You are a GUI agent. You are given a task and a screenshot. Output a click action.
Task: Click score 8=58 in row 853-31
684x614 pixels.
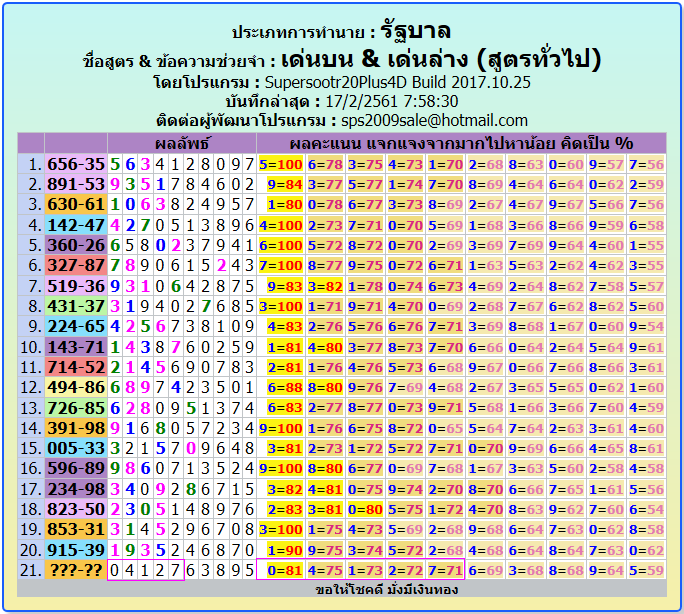click(646, 530)
